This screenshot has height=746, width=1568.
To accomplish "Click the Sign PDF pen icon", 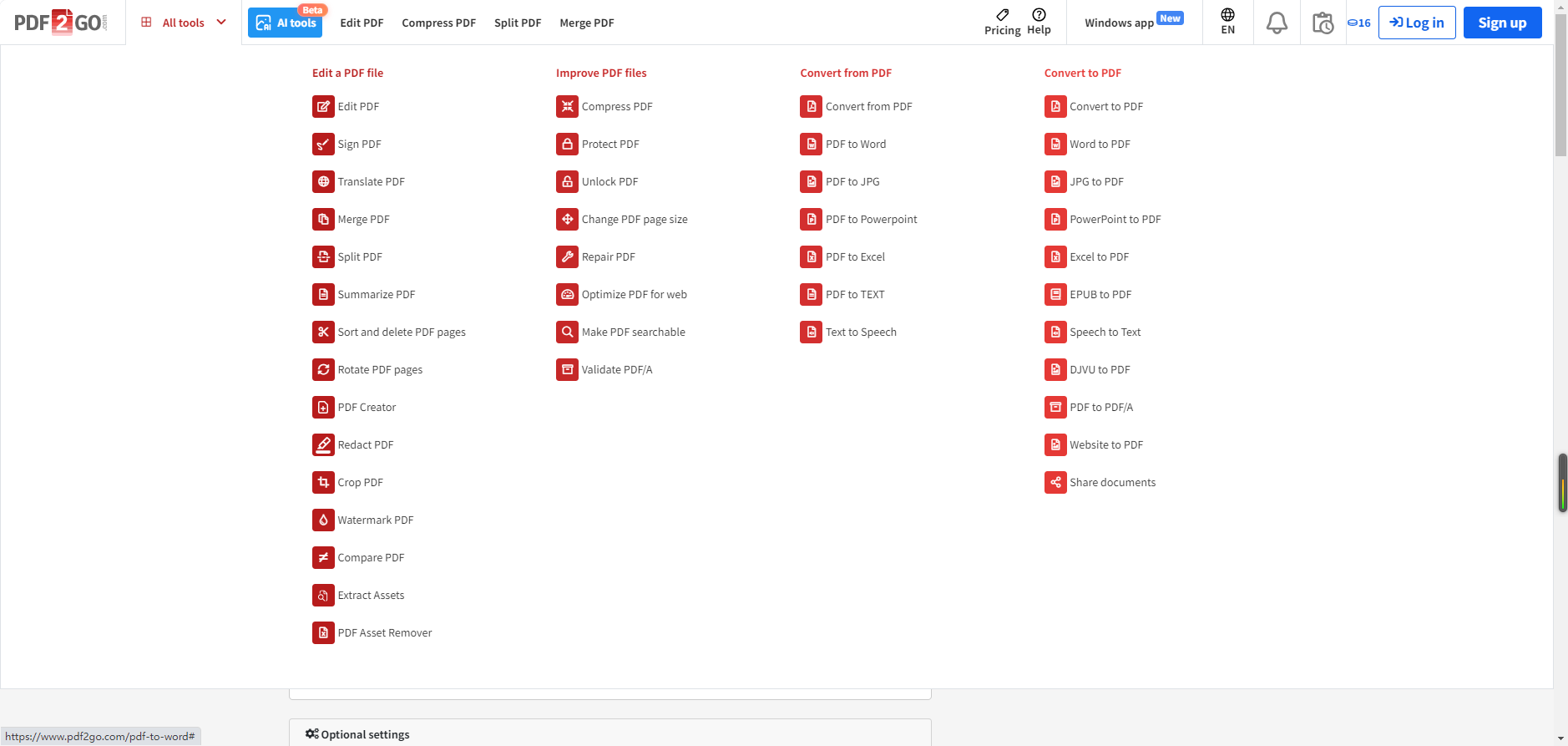I will pyautogui.click(x=323, y=145).
